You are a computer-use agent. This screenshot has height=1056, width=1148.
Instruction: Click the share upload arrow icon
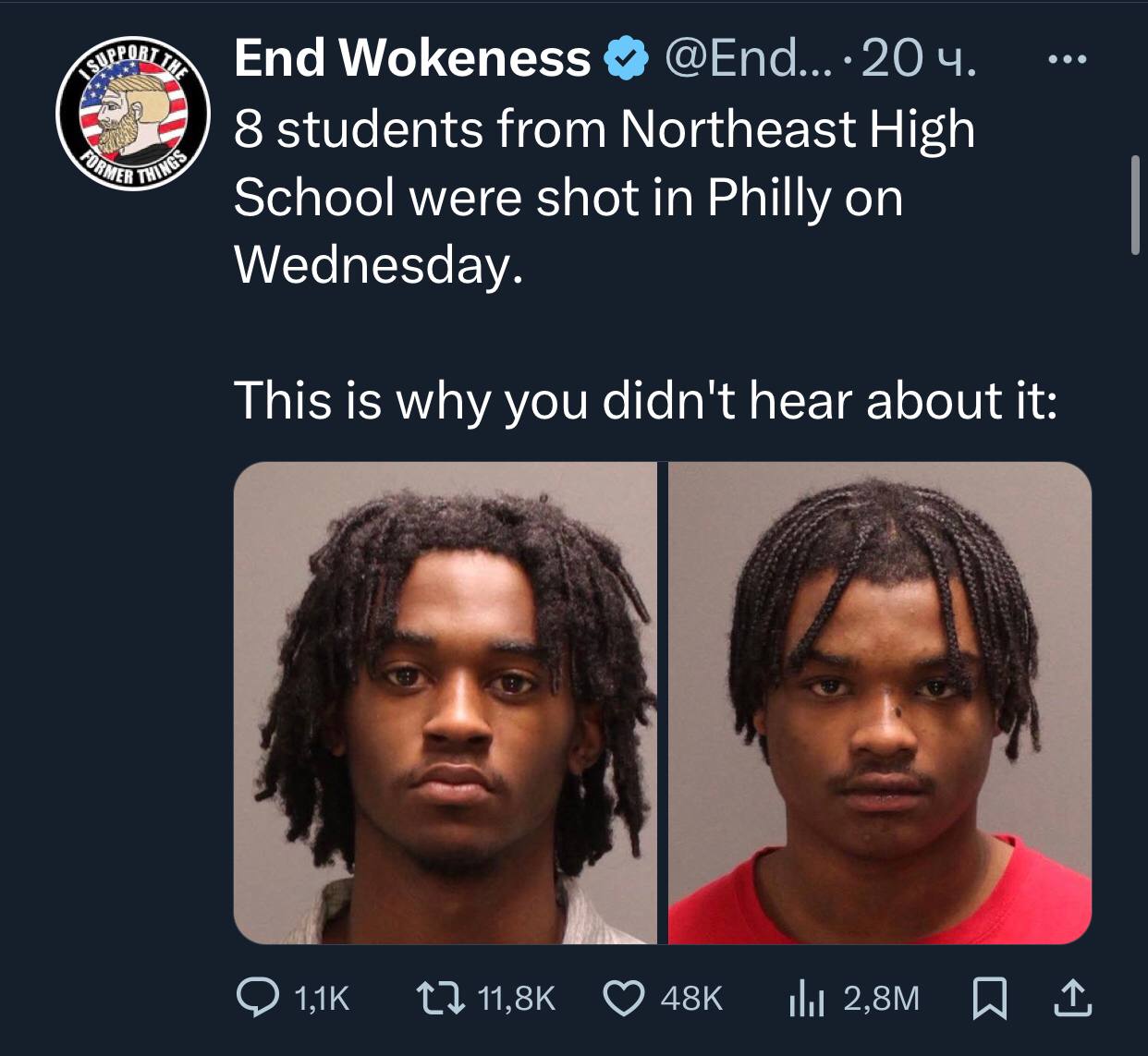point(1072,998)
